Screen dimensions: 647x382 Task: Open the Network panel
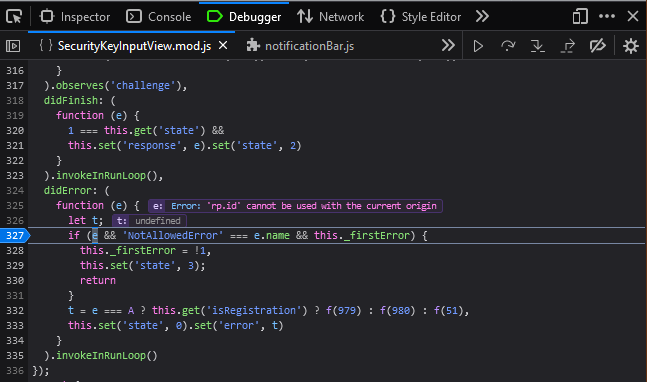[331, 17]
